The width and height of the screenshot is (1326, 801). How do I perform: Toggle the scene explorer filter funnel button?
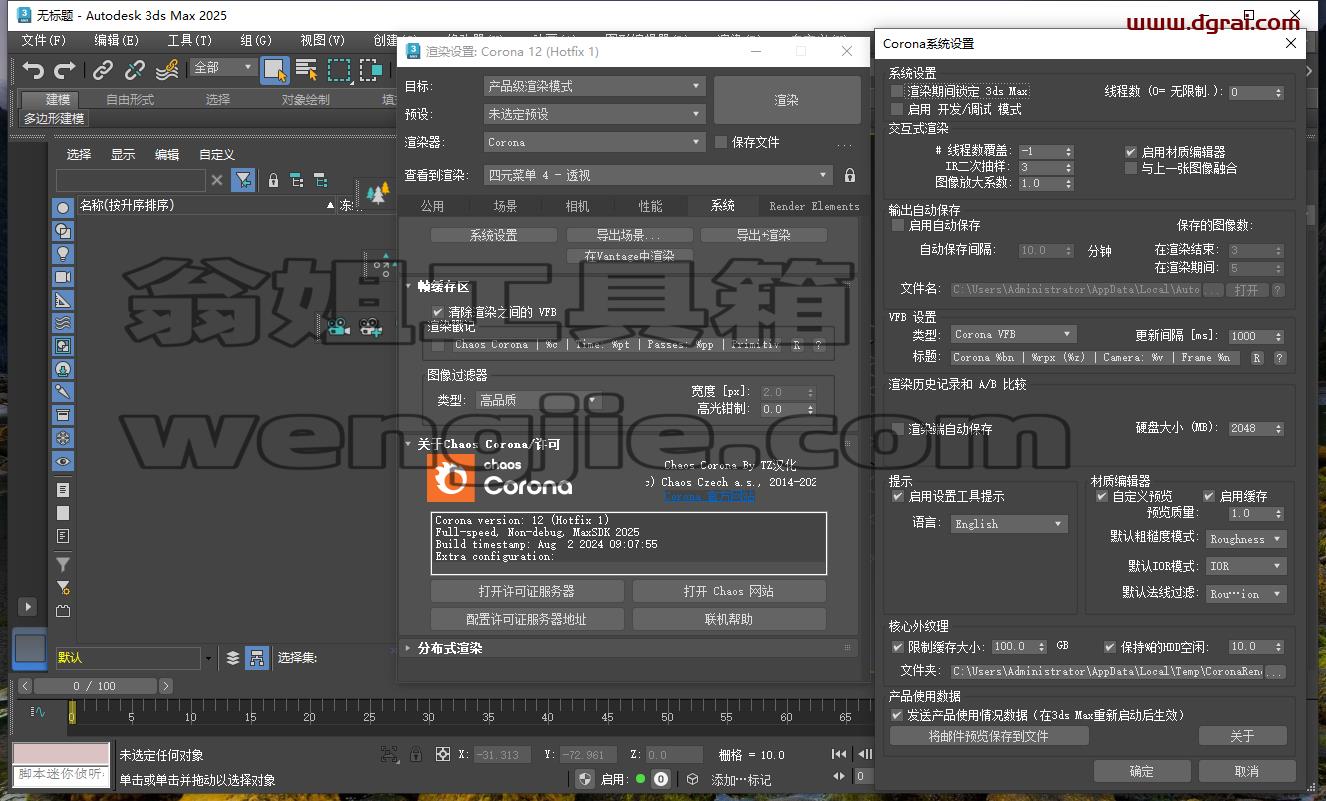(x=243, y=180)
